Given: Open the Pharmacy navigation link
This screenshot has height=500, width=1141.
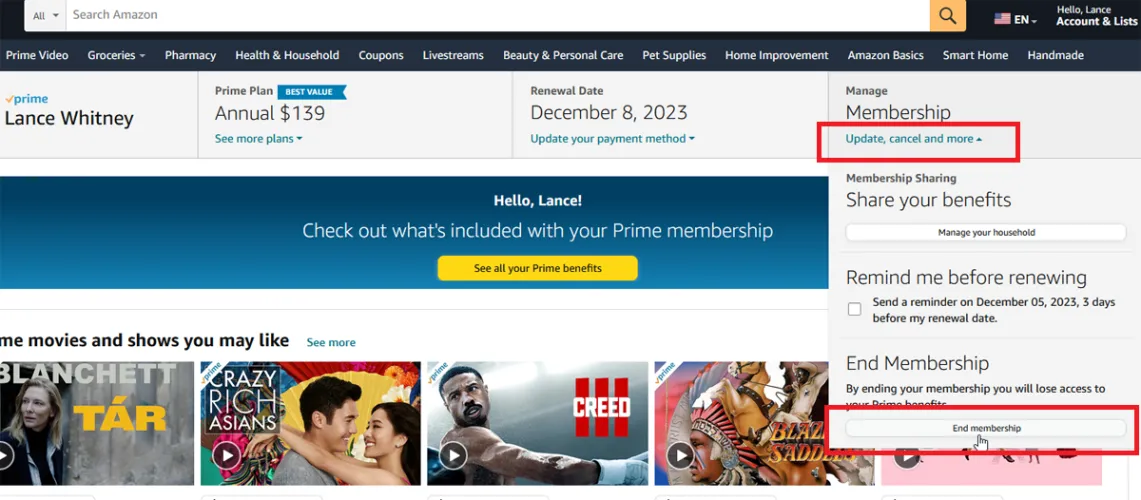Looking at the screenshot, I should click(190, 55).
